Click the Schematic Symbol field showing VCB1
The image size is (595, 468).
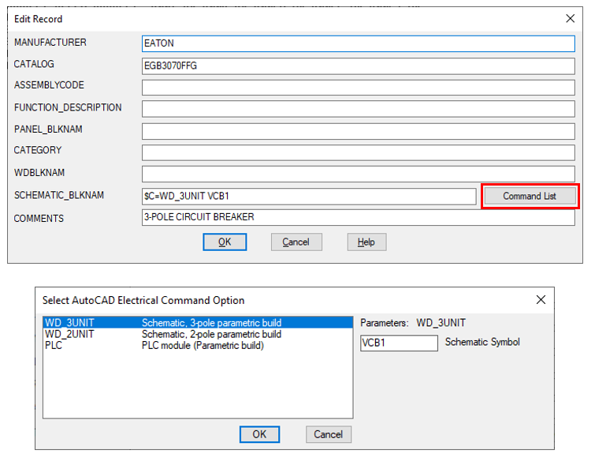pos(399,343)
